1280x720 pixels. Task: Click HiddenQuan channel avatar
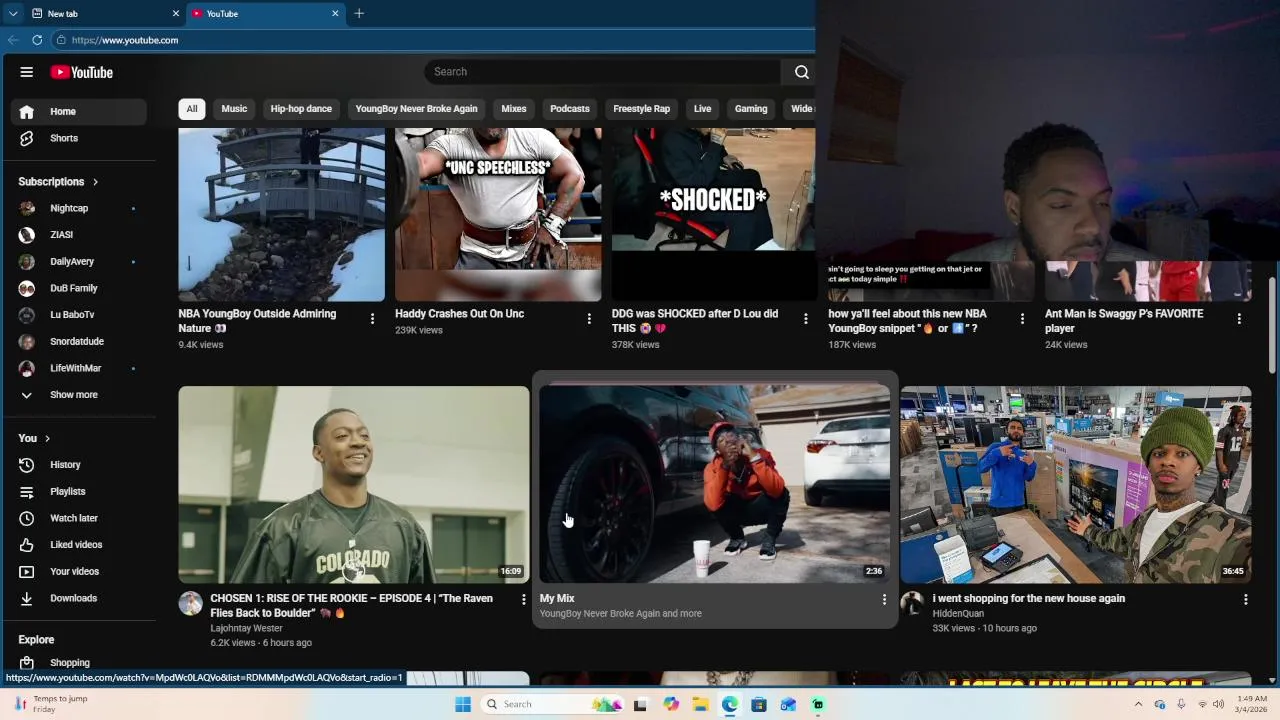[912, 603]
